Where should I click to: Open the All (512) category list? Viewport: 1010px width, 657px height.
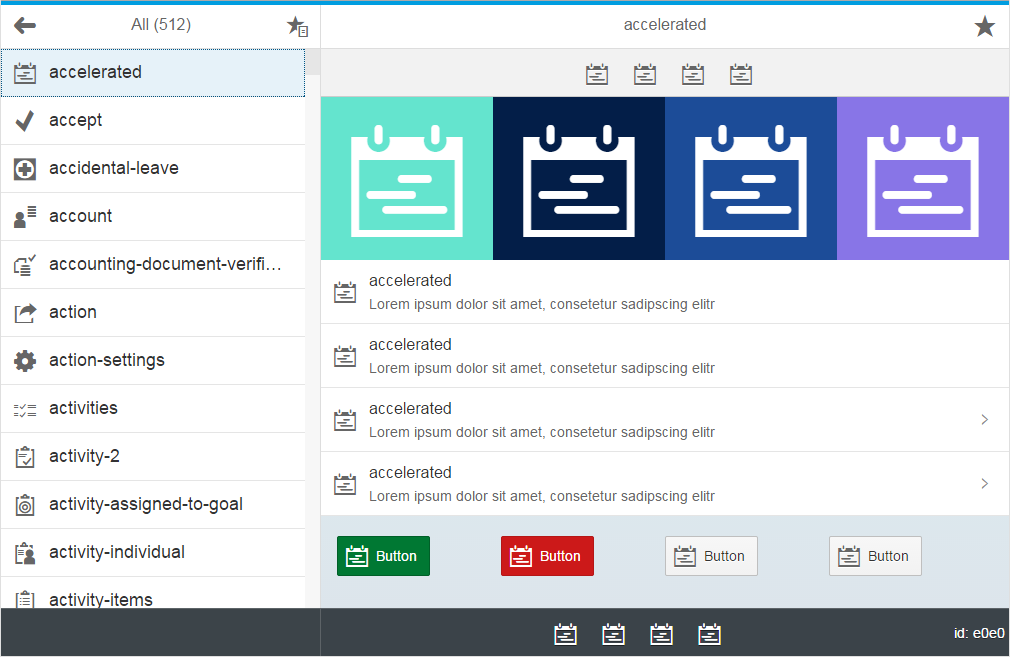pyautogui.click(x=158, y=25)
